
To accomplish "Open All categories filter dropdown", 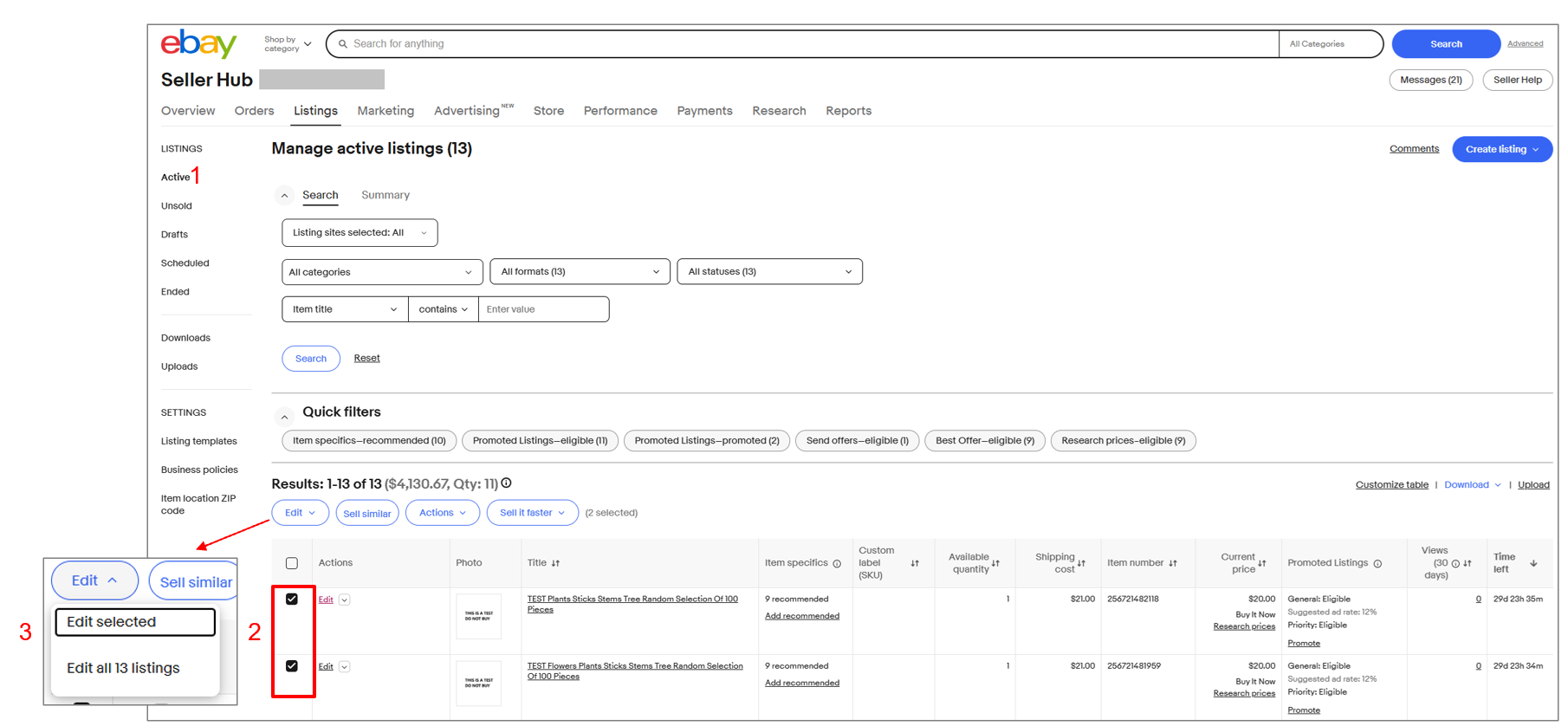I will [x=382, y=272].
